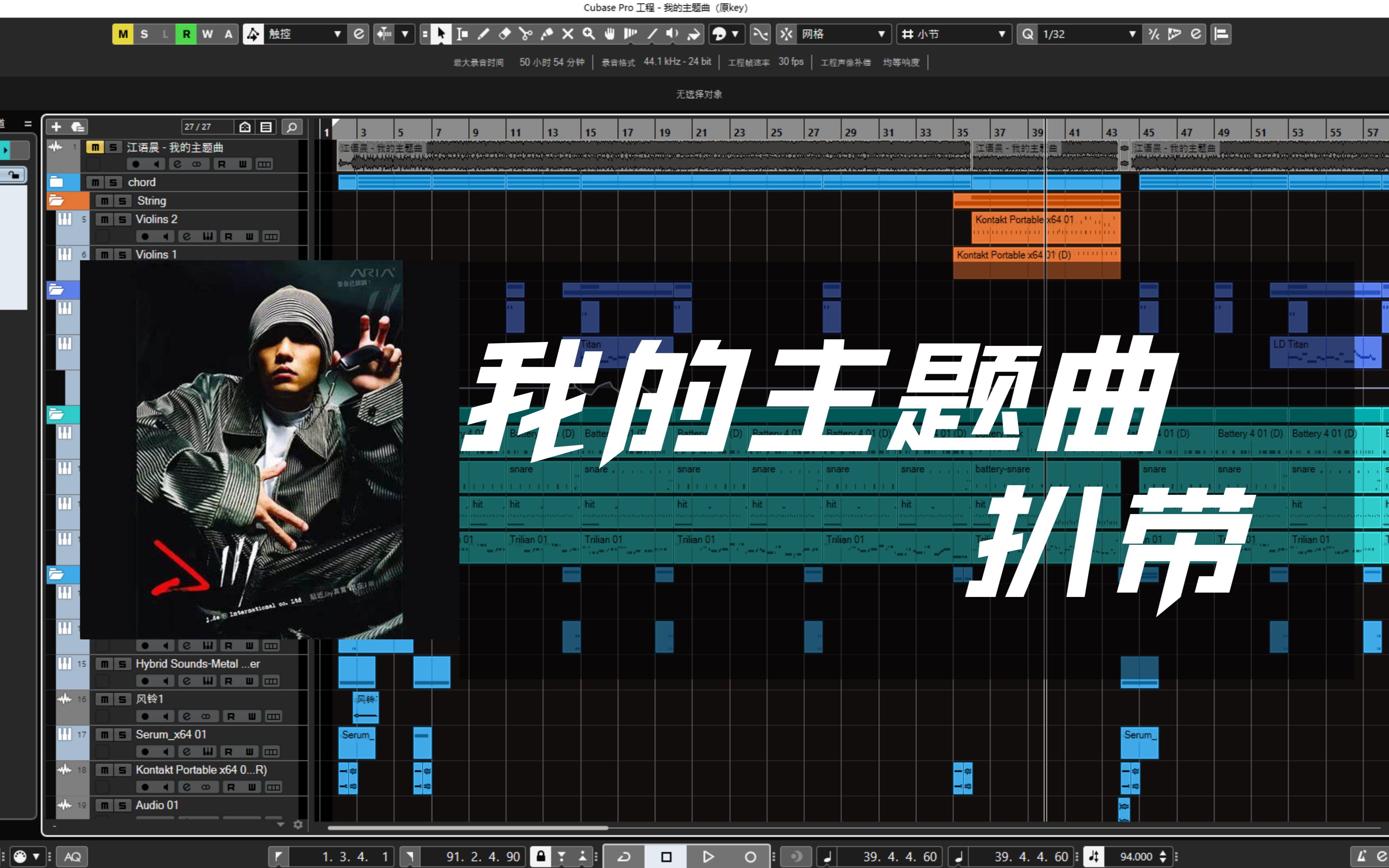Toggle the transport Cycle loop button
1389x868 pixels.
click(623, 857)
